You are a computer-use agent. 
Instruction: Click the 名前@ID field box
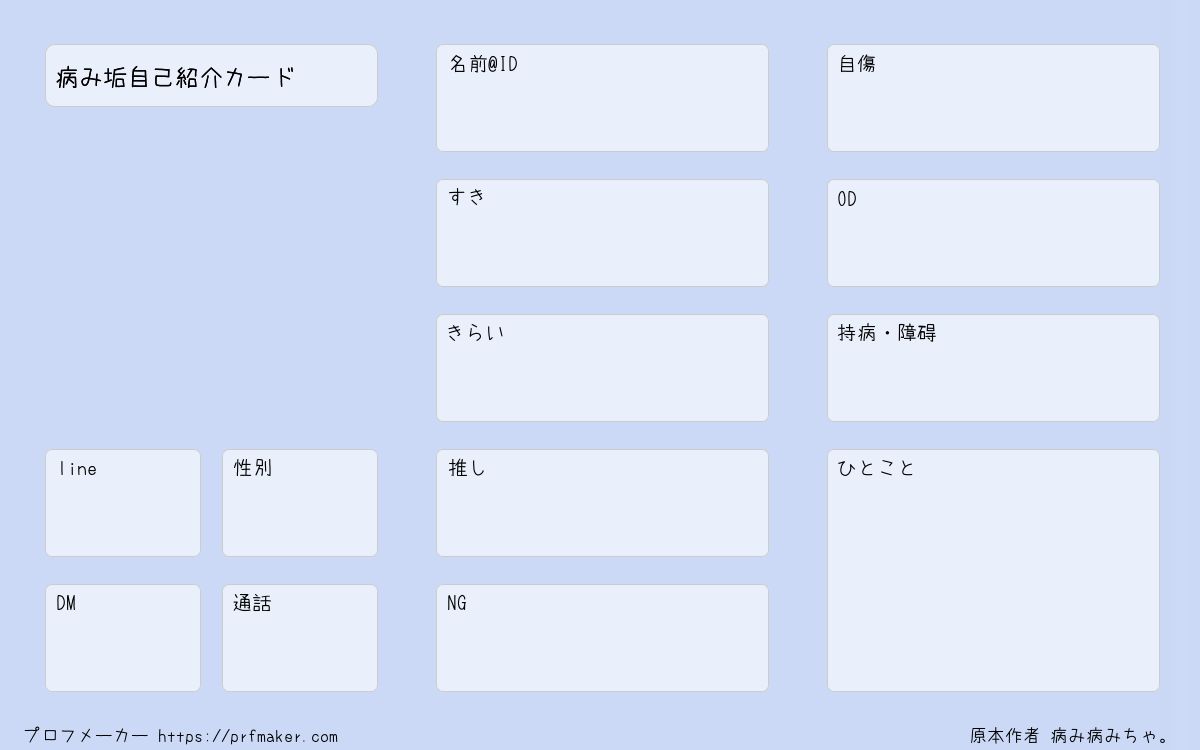tap(602, 98)
